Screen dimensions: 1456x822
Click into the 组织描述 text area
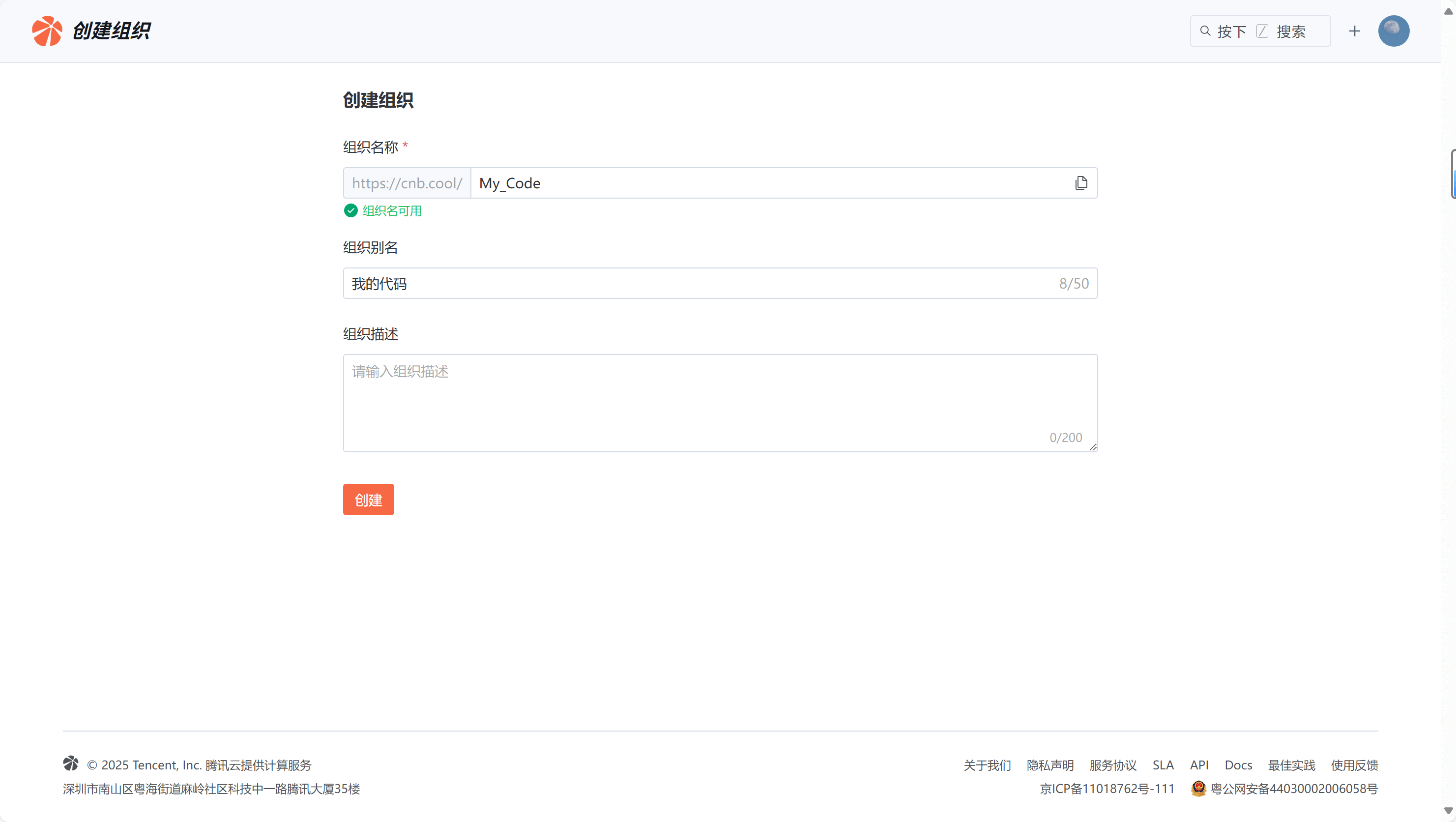tap(720, 403)
